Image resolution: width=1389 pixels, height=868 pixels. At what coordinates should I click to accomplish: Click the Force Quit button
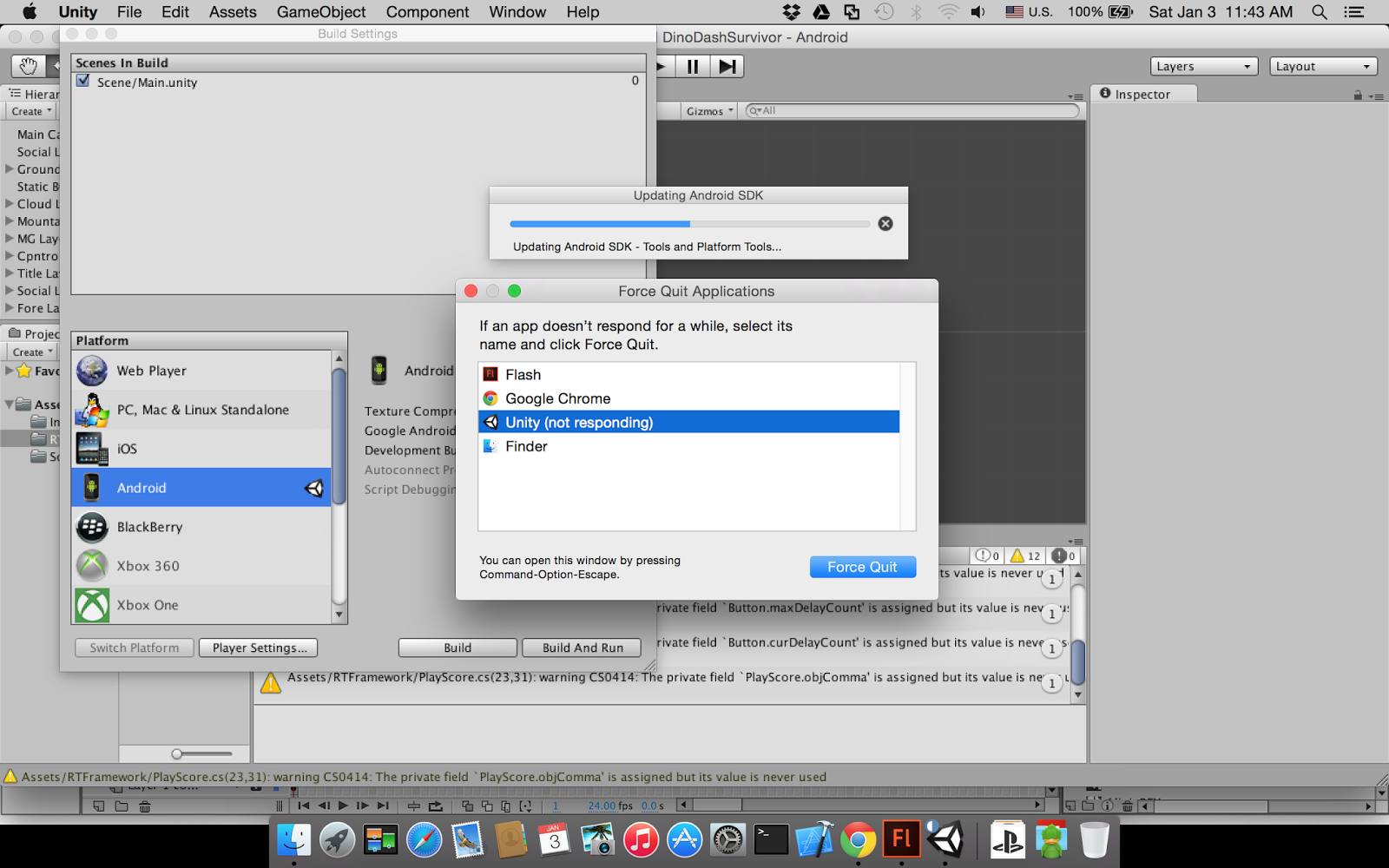[x=862, y=567]
